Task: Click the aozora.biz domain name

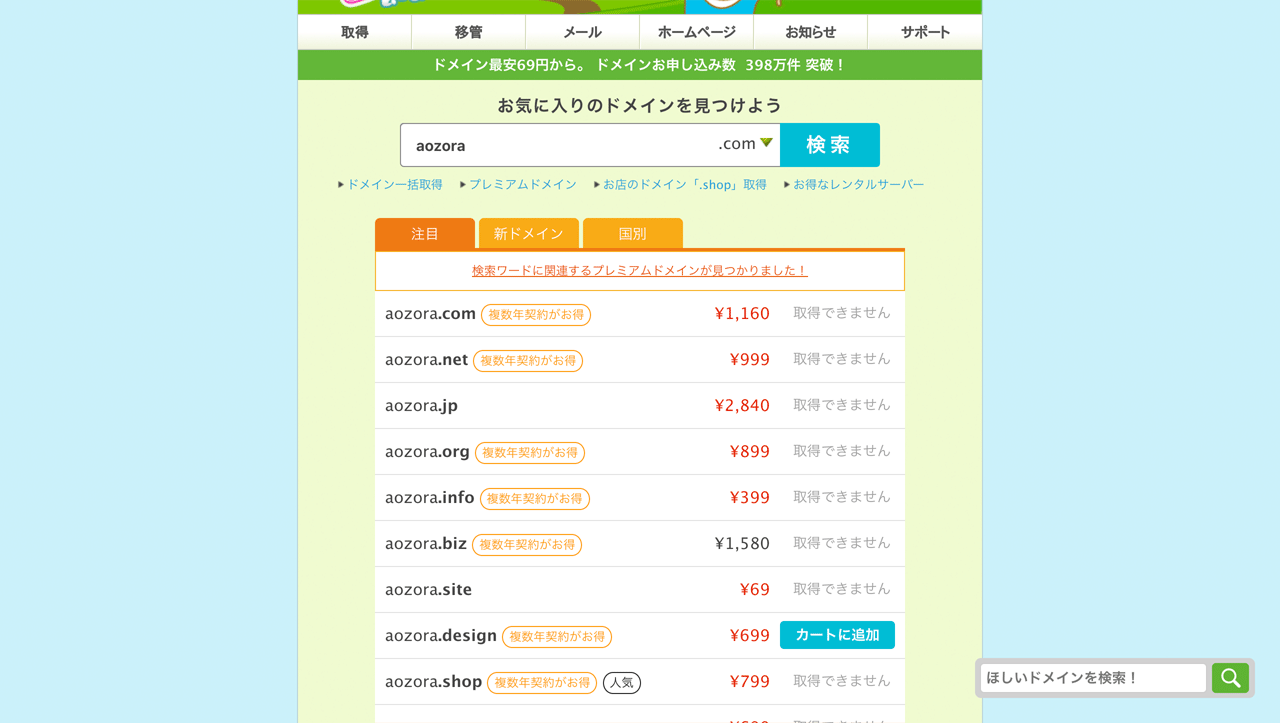Action: 426,544
